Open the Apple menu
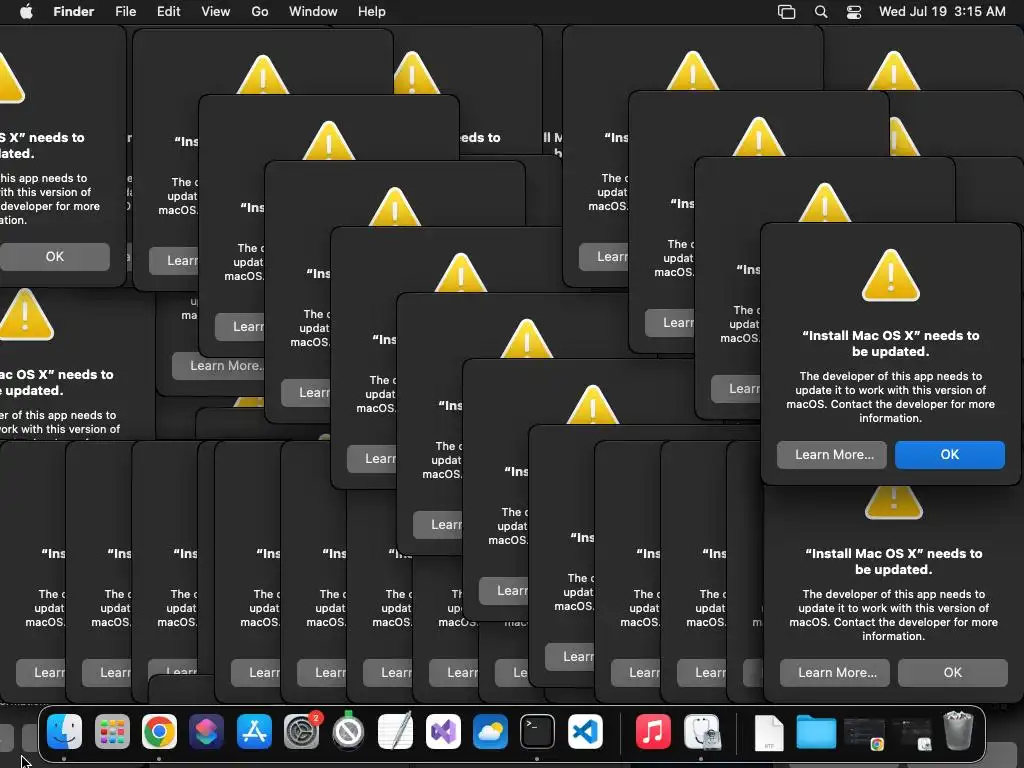The image size is (1024, 768). click(26, 12)
